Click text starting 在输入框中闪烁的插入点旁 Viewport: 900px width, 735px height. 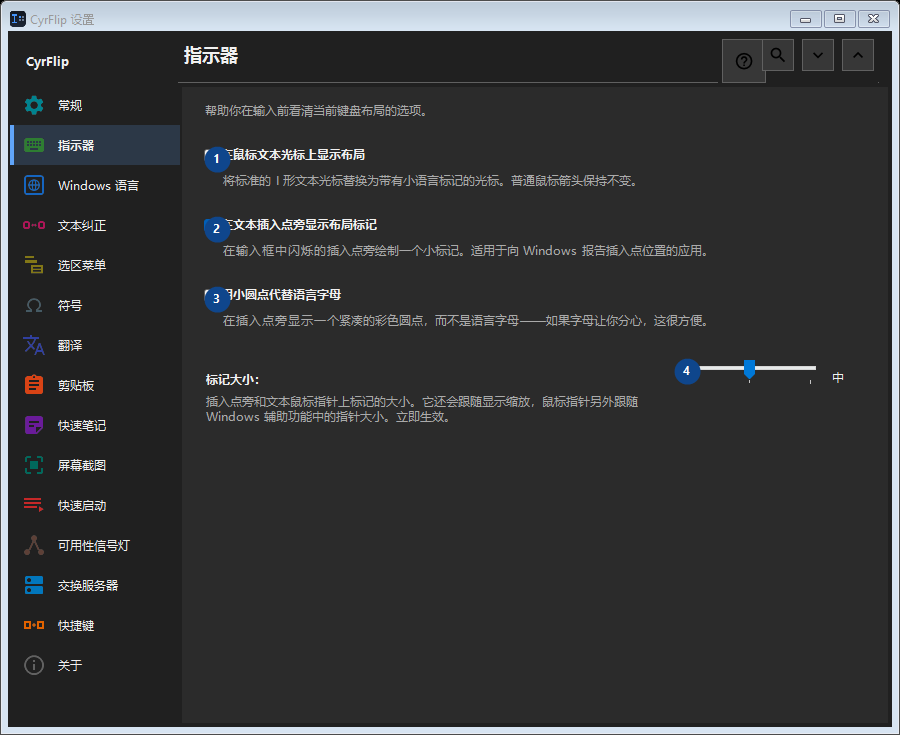(x=466, y=251)
